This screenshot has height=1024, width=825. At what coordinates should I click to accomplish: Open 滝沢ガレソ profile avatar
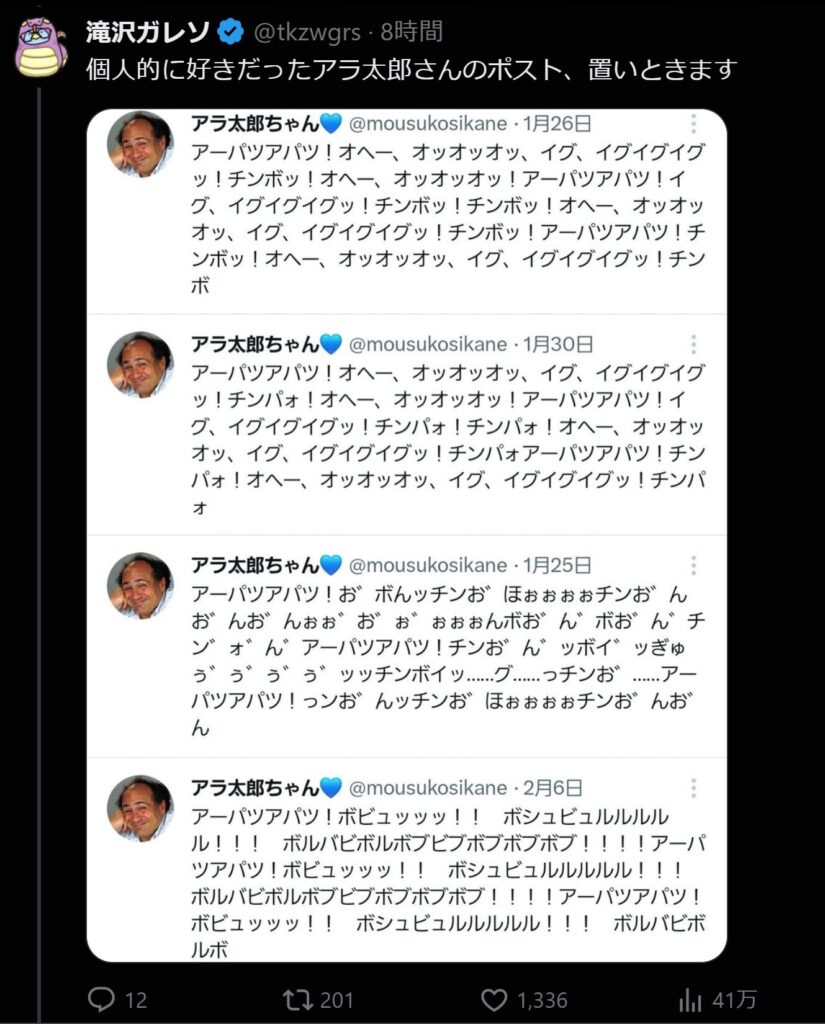pyautogui.click(x=40, y=47)
